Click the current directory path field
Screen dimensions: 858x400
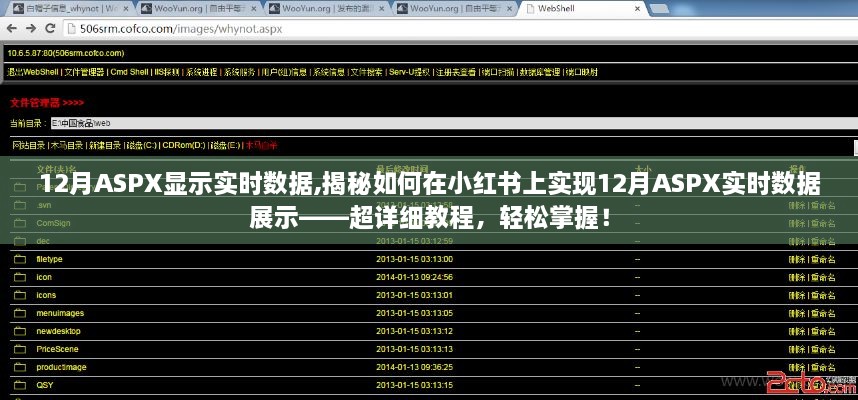454,124
